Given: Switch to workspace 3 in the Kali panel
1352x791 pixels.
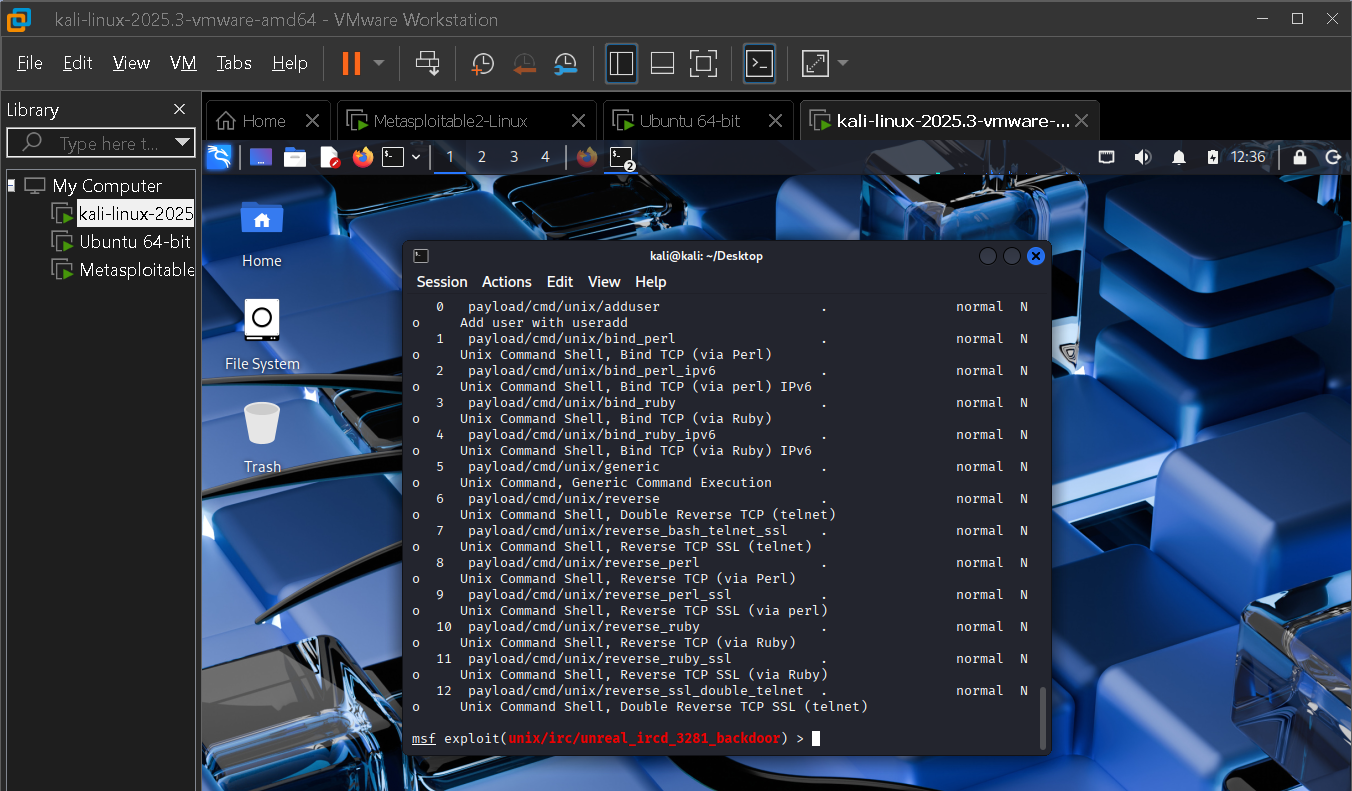Looking at the screenshot, I should (x=513, y=157).
